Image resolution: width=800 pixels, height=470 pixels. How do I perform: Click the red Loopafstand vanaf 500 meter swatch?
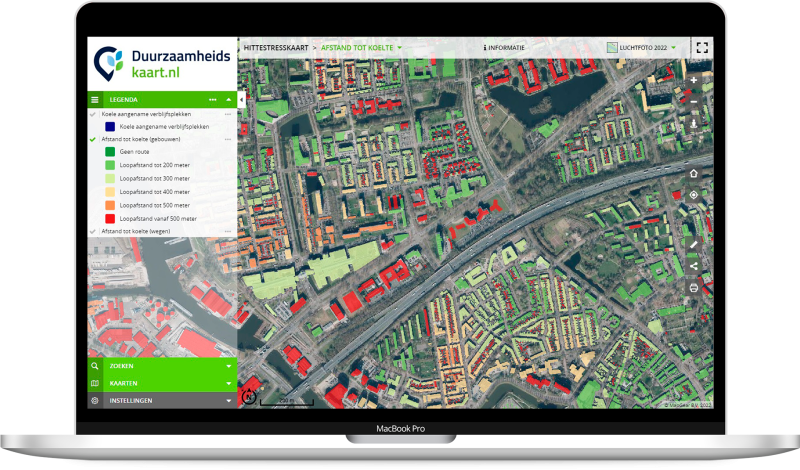tap(108, 218)
